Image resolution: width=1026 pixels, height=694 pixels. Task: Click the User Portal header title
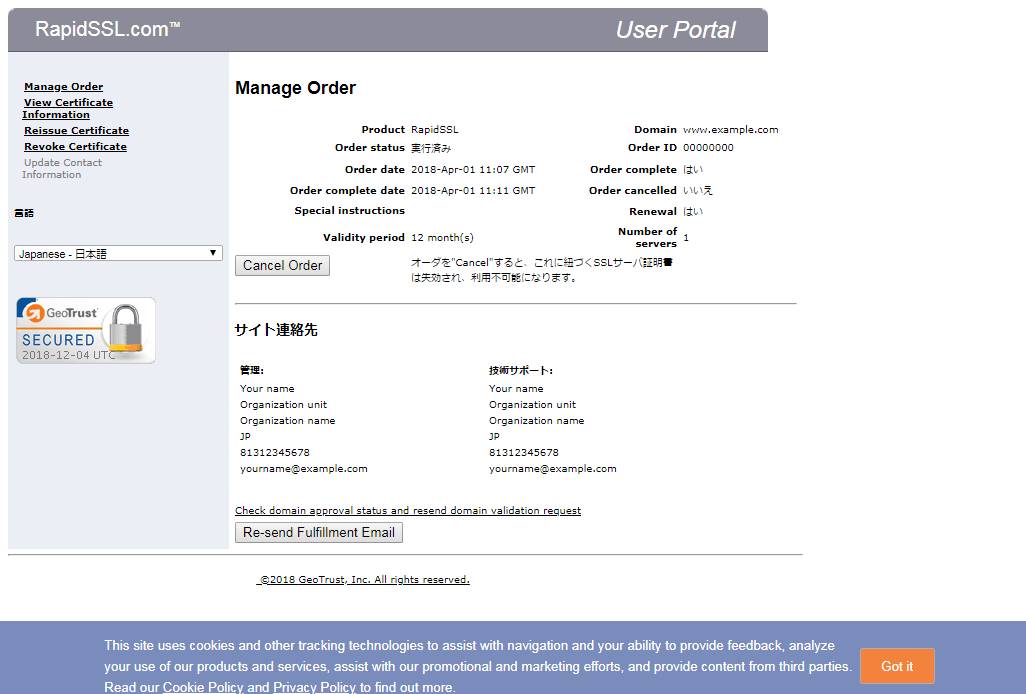coord(675,30)
